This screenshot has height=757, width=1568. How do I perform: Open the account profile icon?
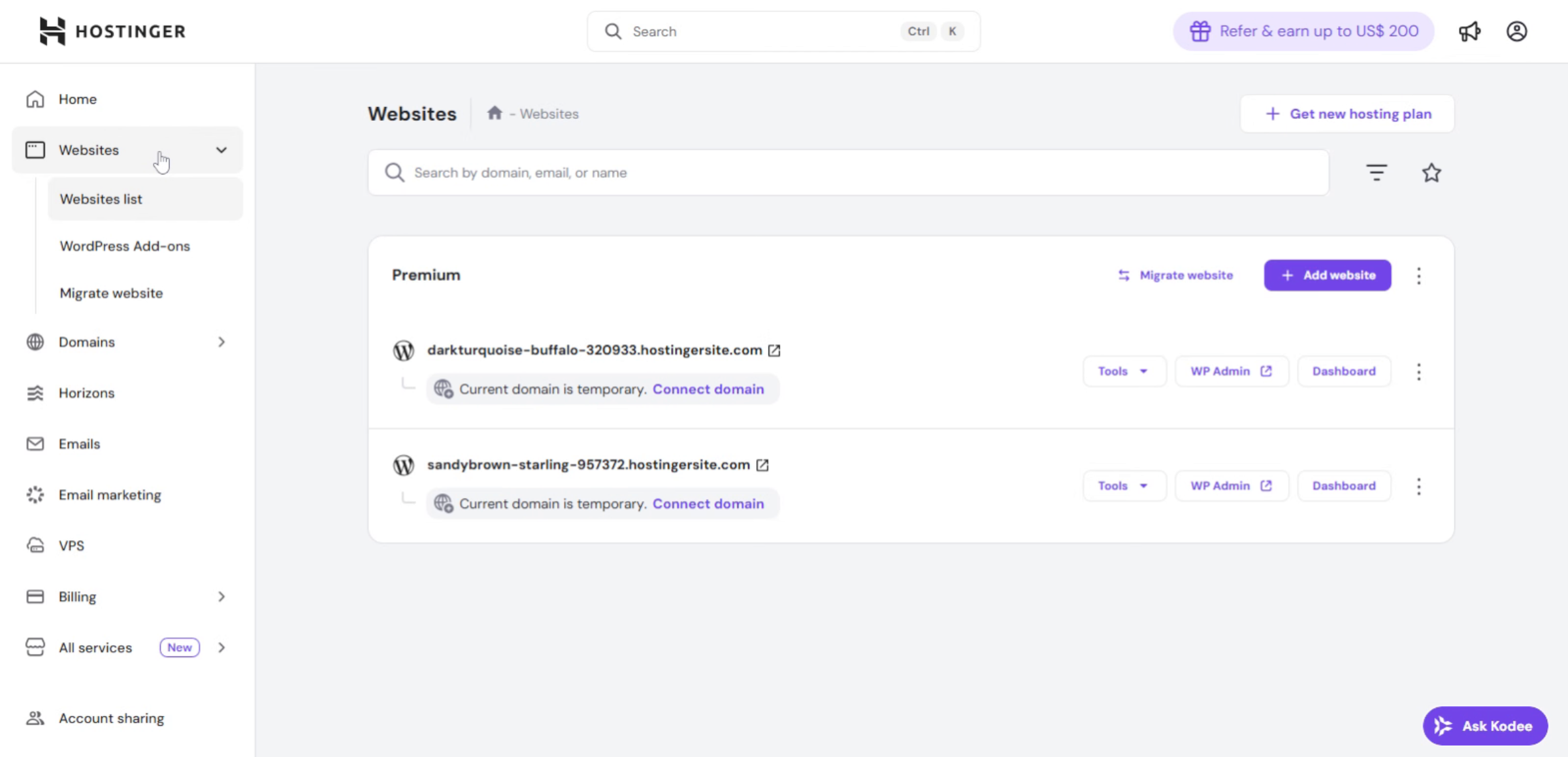pyautogui.click(x=1516, y=31)
